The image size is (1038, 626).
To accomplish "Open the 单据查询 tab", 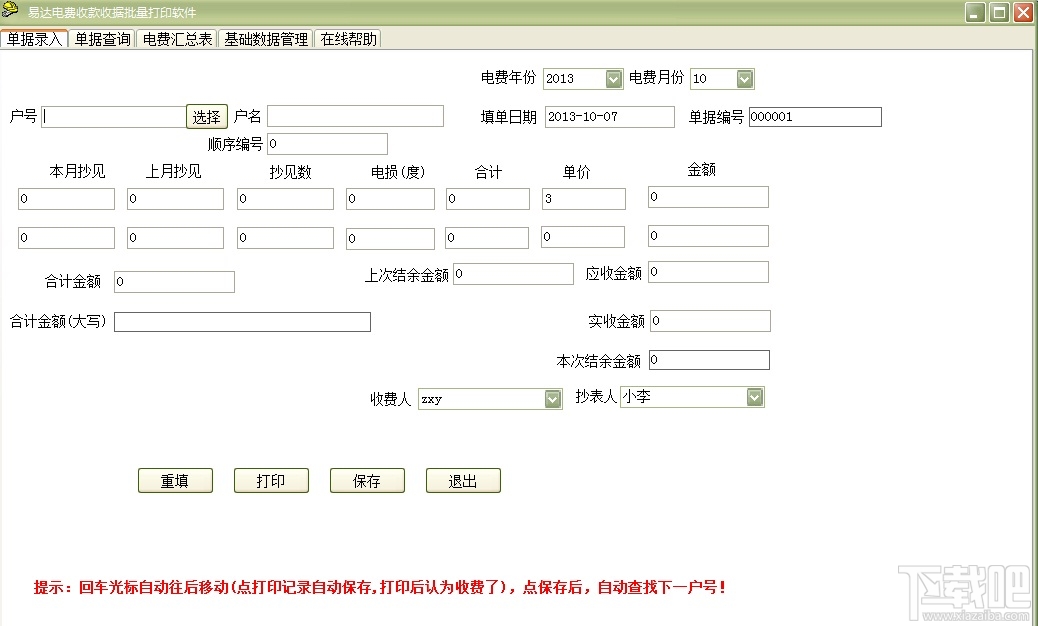I will (103, 39).
